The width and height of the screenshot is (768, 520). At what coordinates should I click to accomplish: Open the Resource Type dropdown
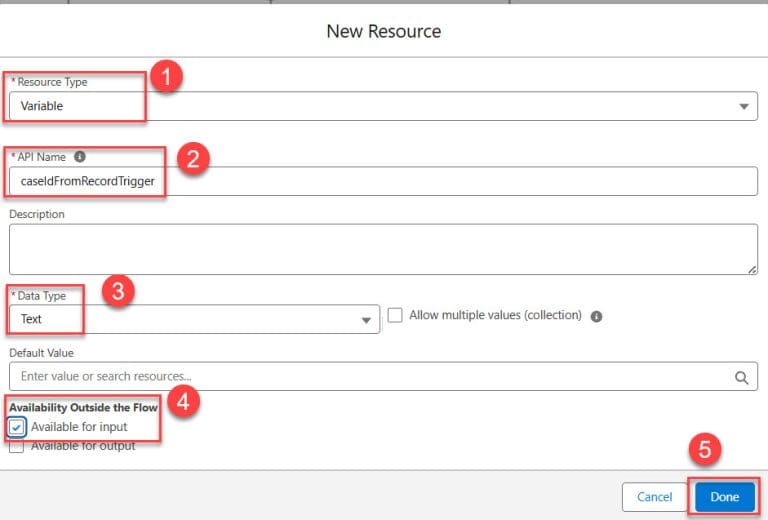click(x=383, y=106)
